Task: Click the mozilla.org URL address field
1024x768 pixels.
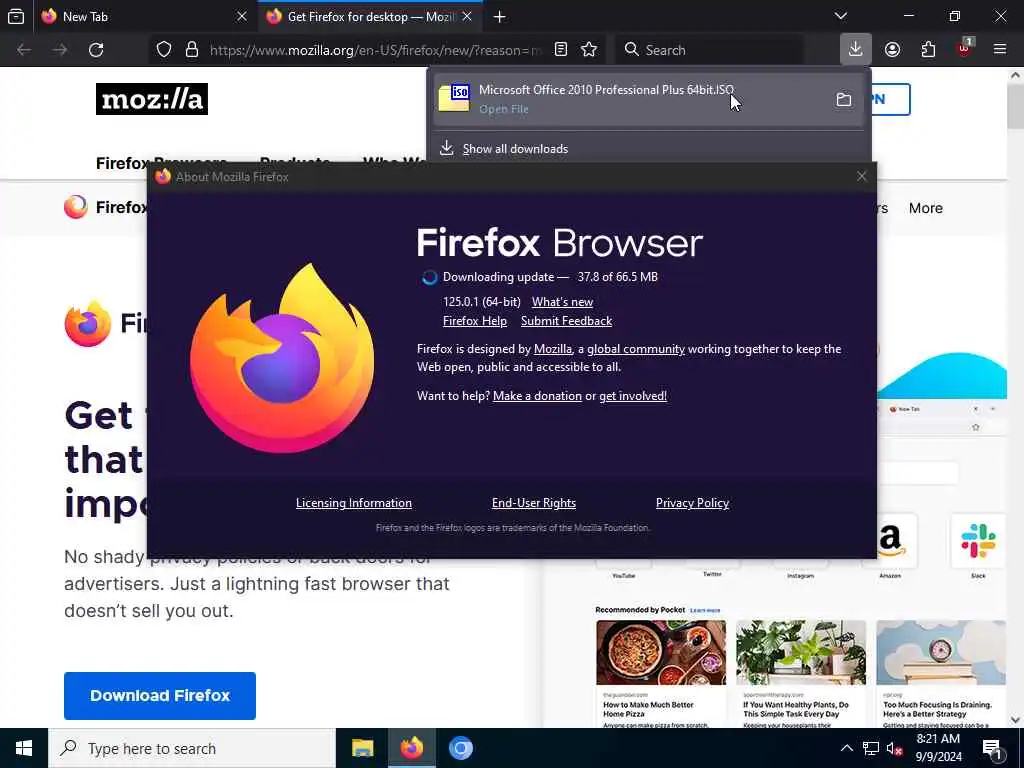Action: [x=376, y=50]
